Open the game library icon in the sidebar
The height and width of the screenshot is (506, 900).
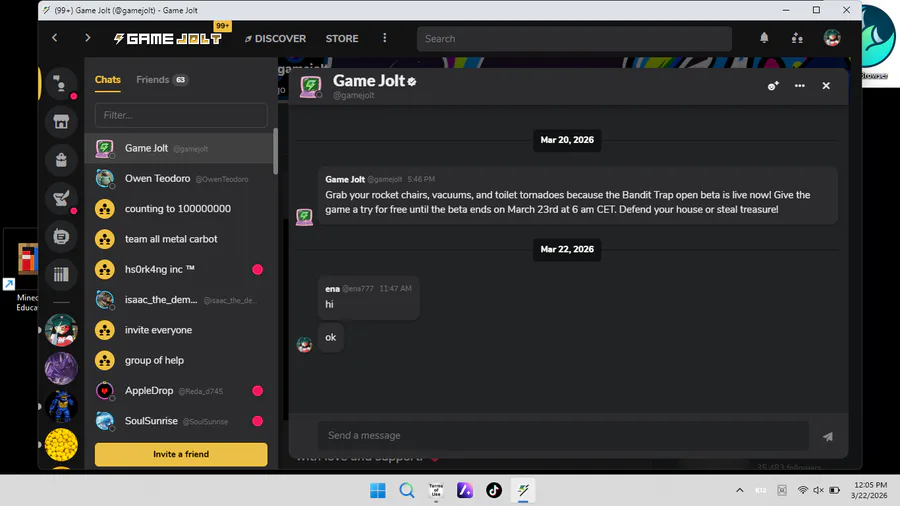(x=61, y=236)
